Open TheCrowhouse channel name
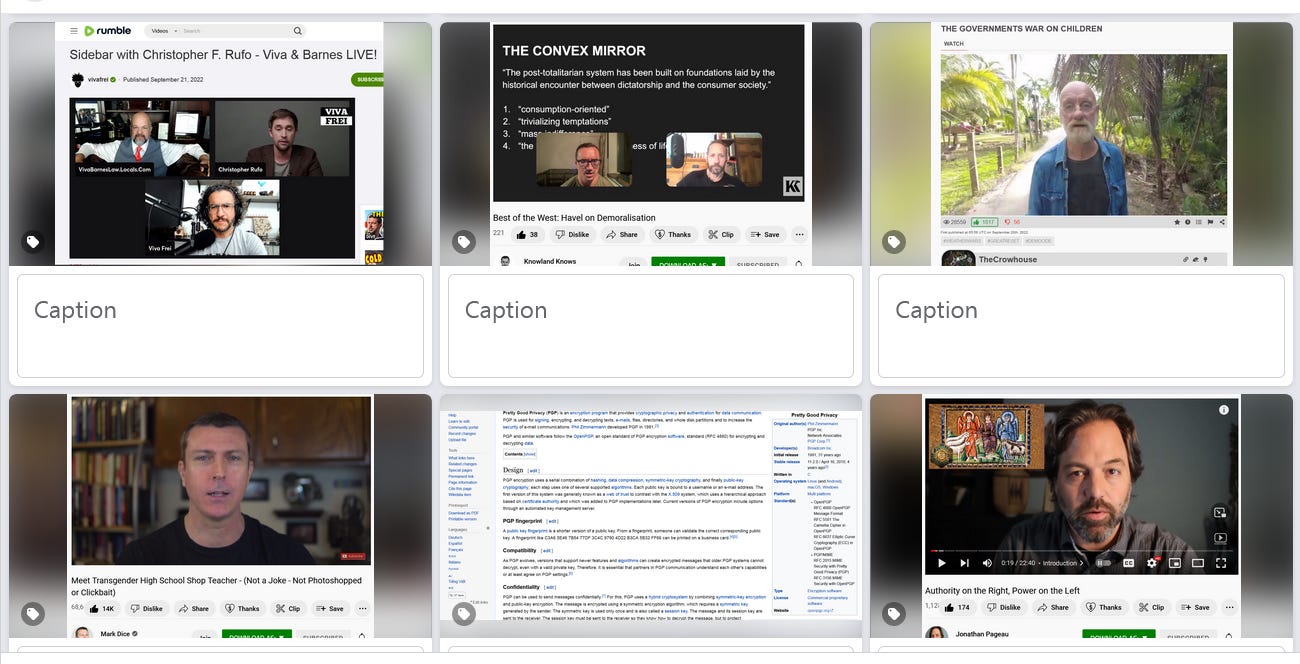The width and height of the screenshot is (1300, 664). click(x=1008, y=259)
